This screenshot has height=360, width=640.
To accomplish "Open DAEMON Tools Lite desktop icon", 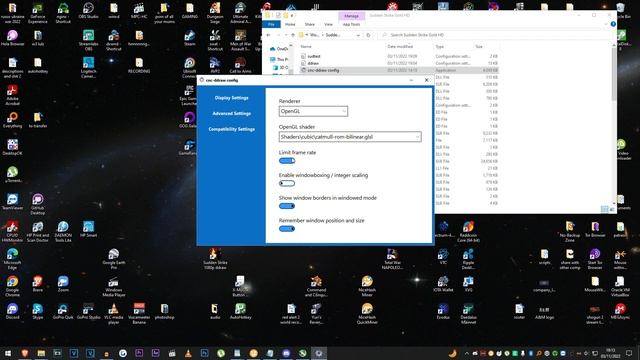I will (63, 231).
